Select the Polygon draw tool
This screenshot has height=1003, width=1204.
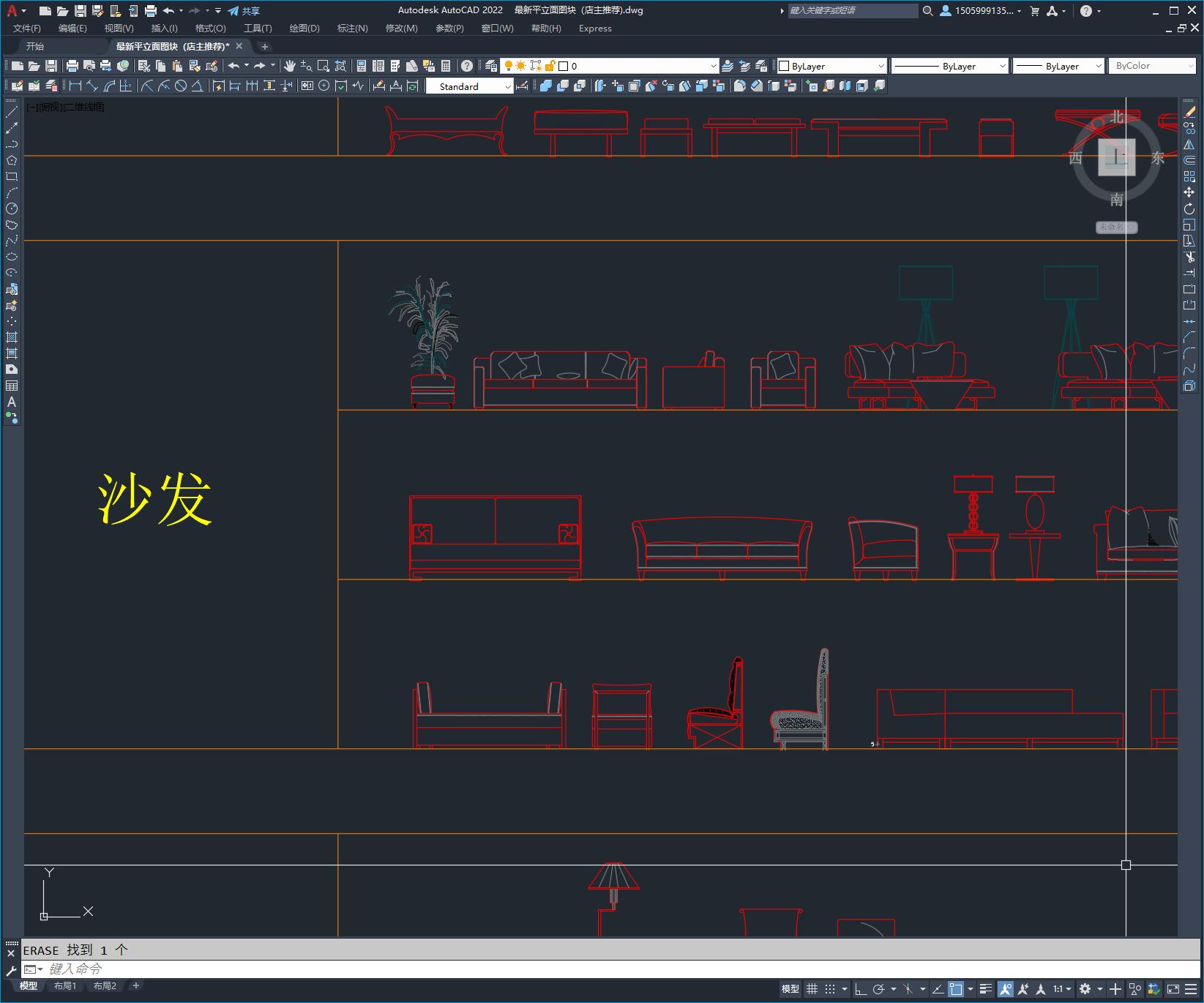12,160
